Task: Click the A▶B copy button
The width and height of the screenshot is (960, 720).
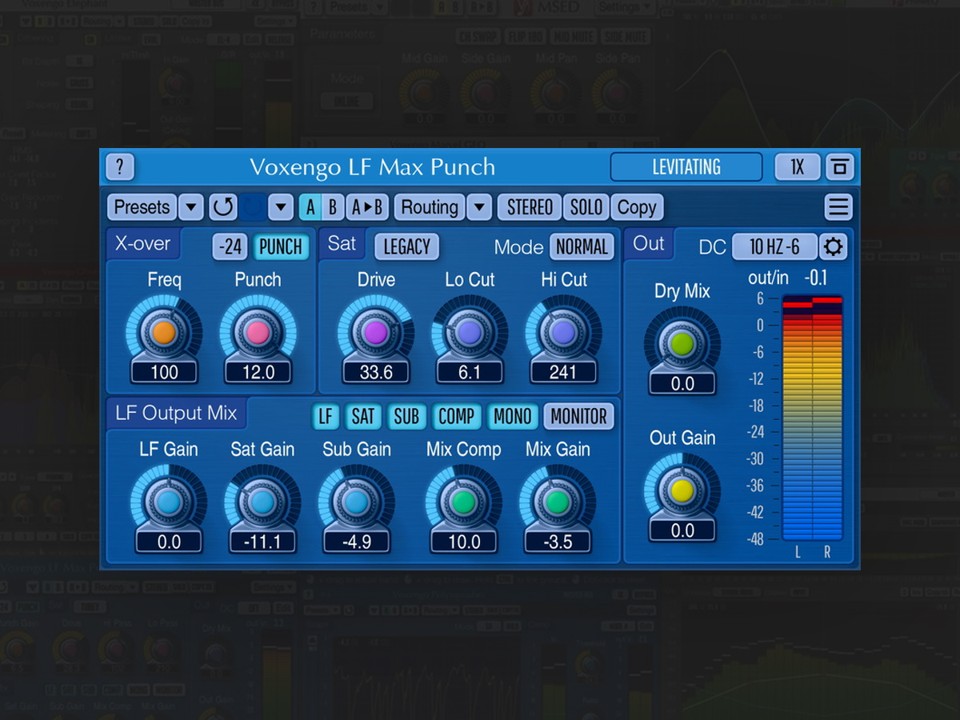Action: (x=367, y=208)
